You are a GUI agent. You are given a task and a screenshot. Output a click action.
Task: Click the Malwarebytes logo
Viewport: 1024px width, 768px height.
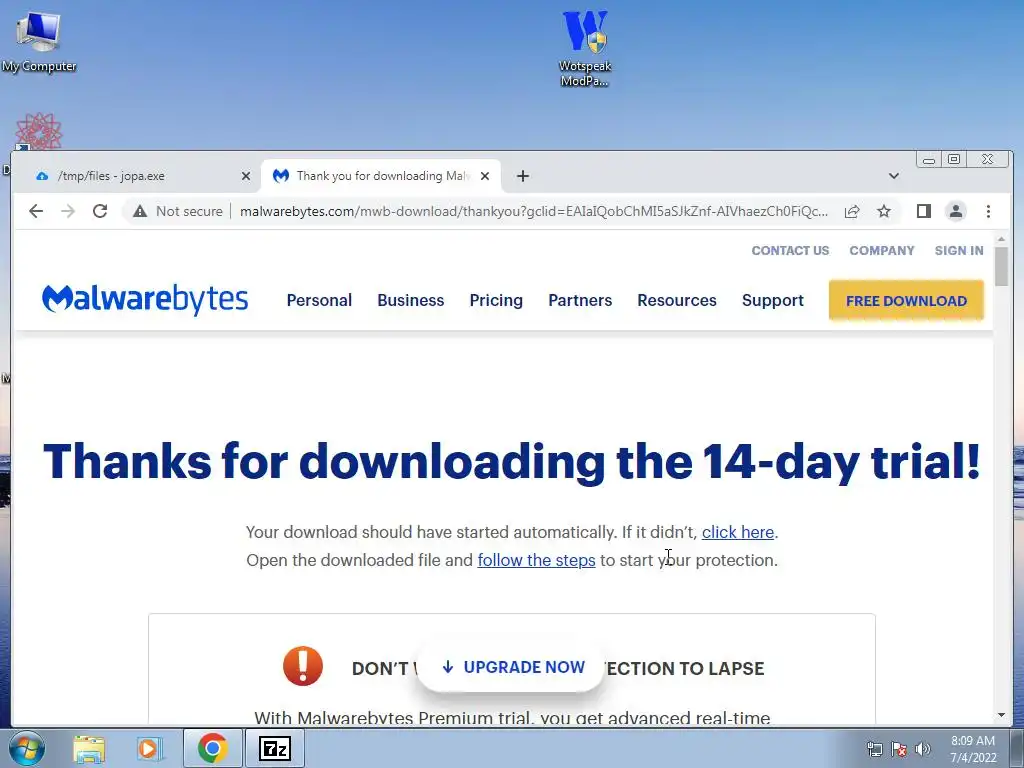coord(145,299)
